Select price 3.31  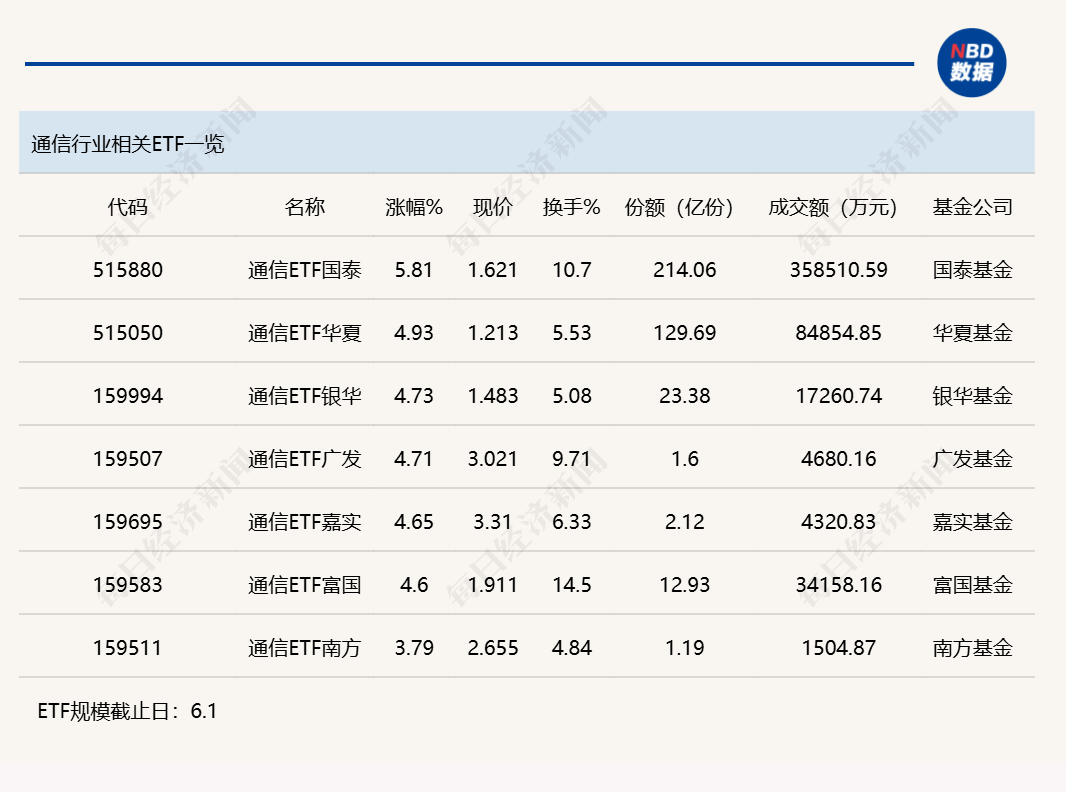493,522
